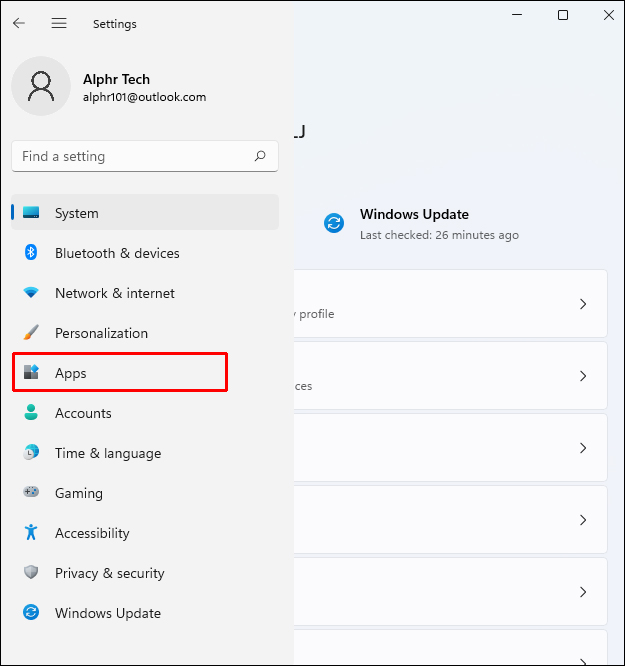The width and height of the screenshot is (625, 666).
Task: Type in the Find a setting box
Action: click(x=130, y=156)
